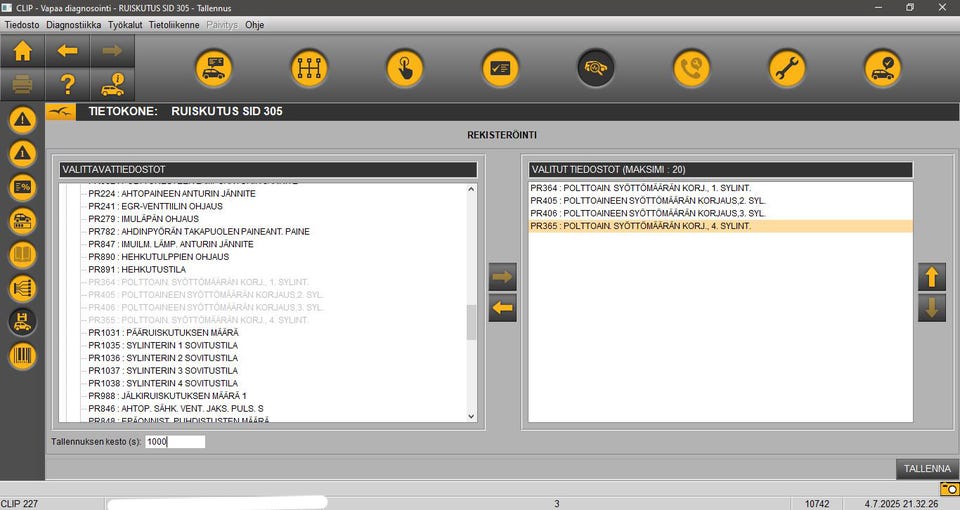
Task: Select PR364 in the selected files list
Action: (721, 188)
